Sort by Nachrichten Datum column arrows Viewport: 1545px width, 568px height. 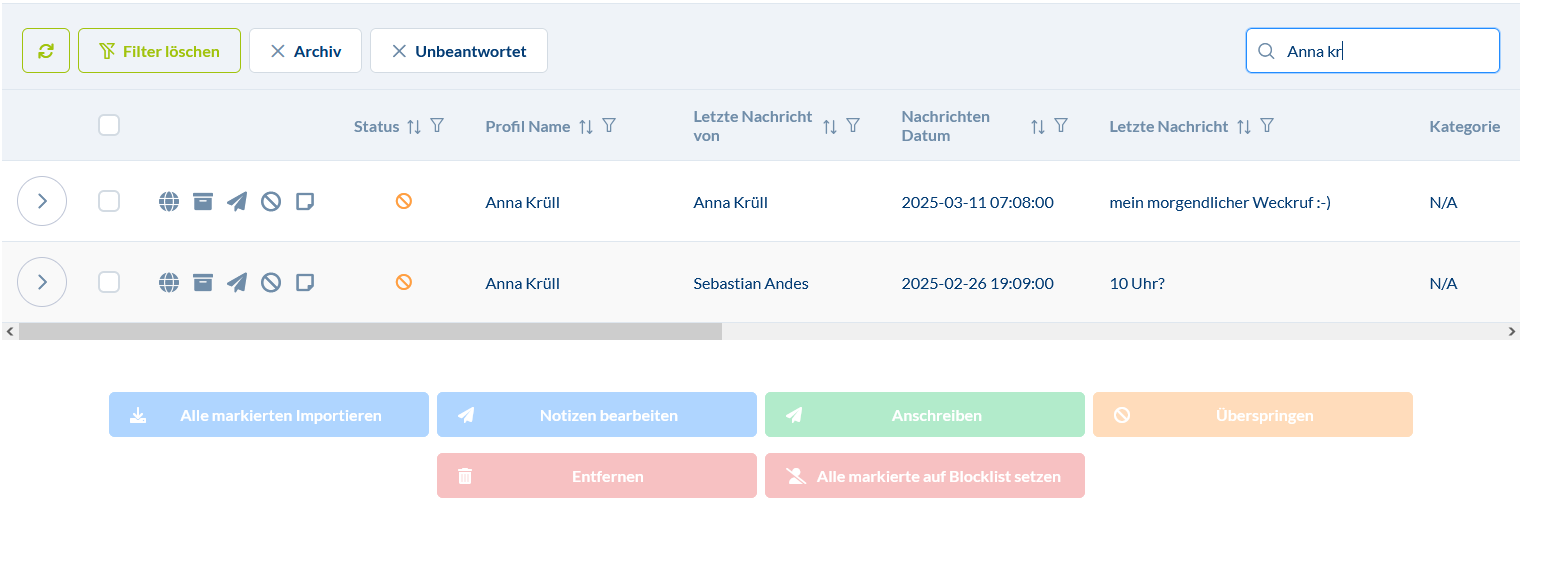1038,126
